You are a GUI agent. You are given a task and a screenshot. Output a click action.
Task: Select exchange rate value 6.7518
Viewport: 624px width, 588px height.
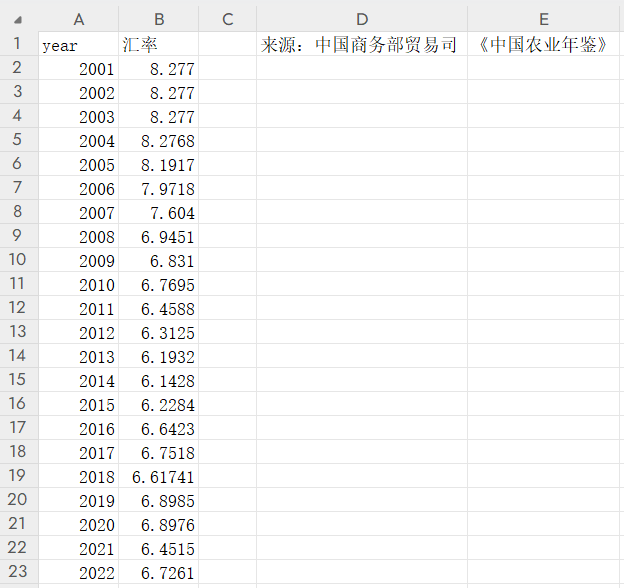click(158, 452)
